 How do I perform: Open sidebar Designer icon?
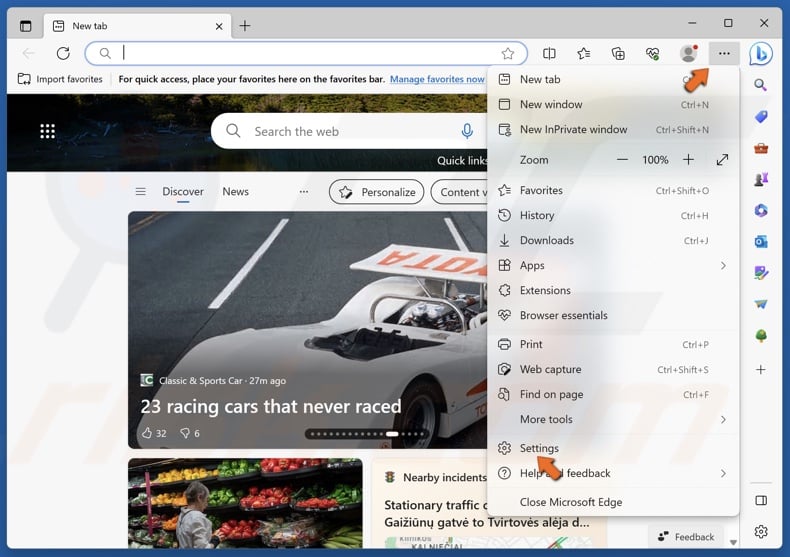761,273
